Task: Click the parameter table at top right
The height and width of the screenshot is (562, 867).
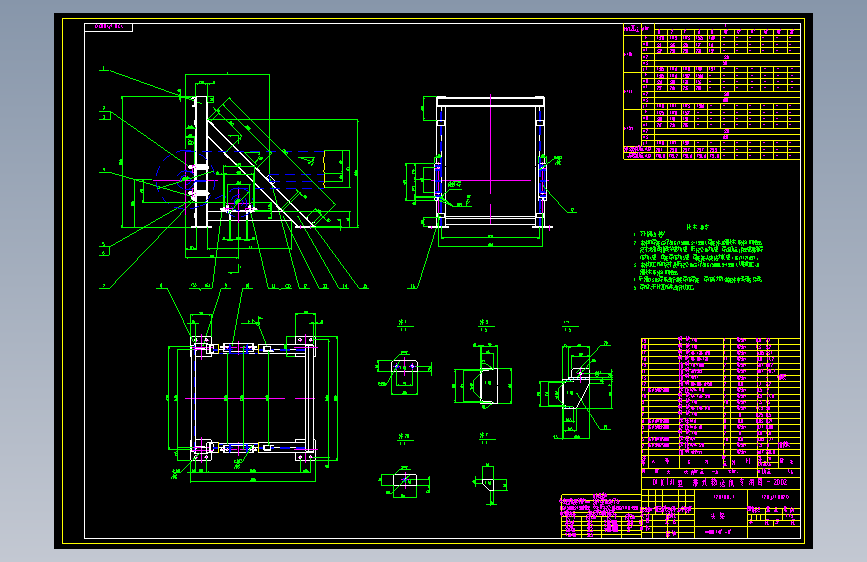Action: pos(712,92)
